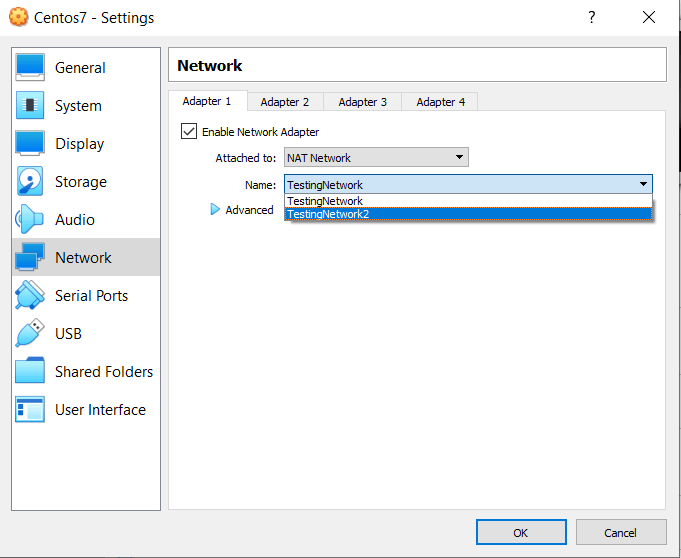Click the help question mark button
Screen dimensions: 681x558
pyautogui.click(x=592, y=17)
